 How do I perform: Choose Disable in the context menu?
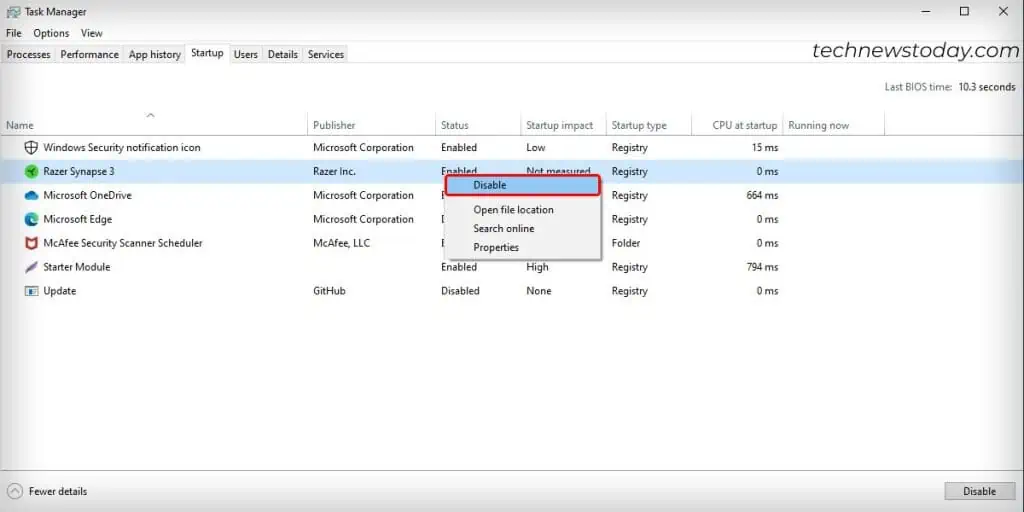pos(522,185)
